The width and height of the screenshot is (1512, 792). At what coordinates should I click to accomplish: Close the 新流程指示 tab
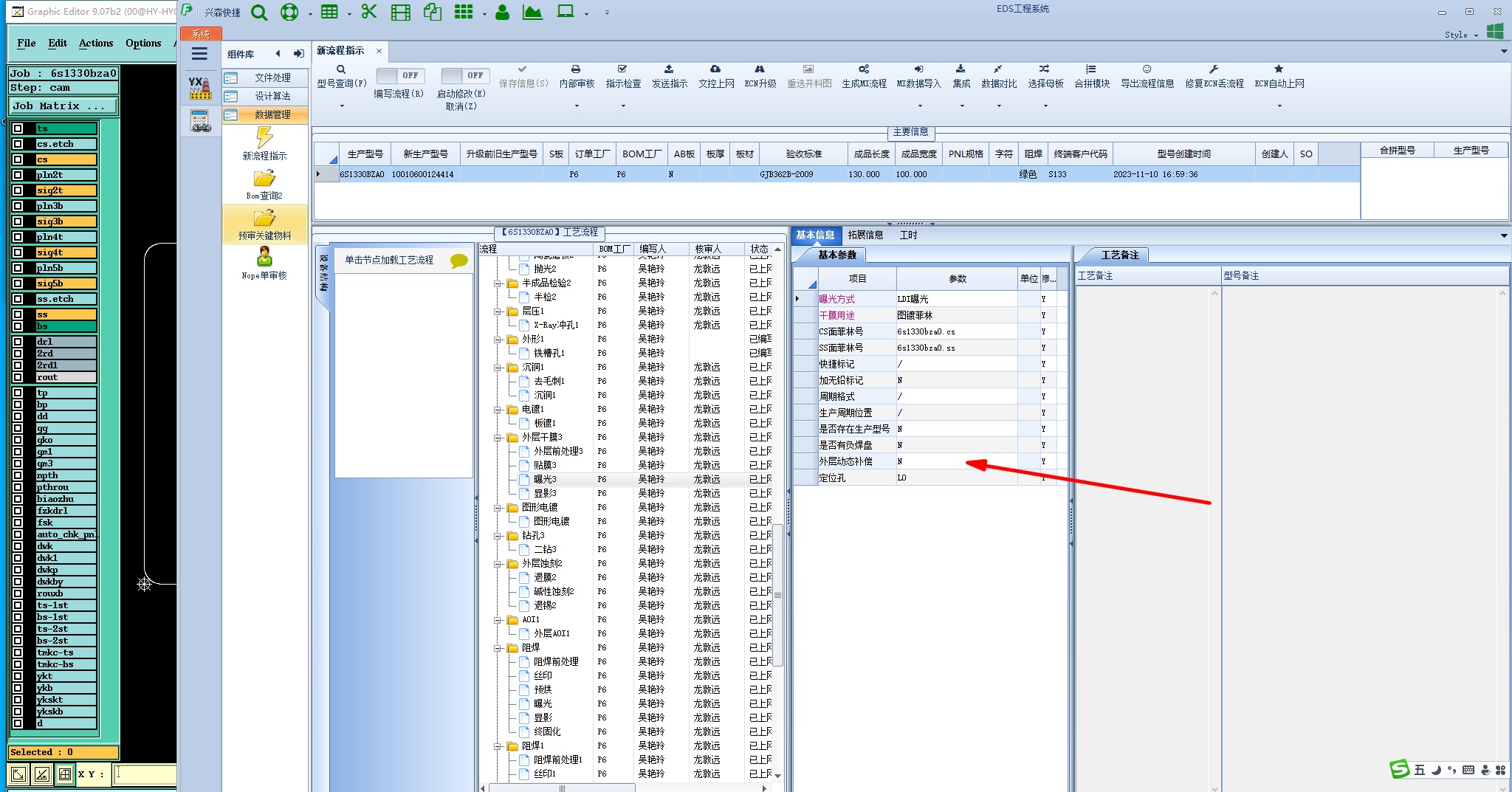tap(379, 51)
